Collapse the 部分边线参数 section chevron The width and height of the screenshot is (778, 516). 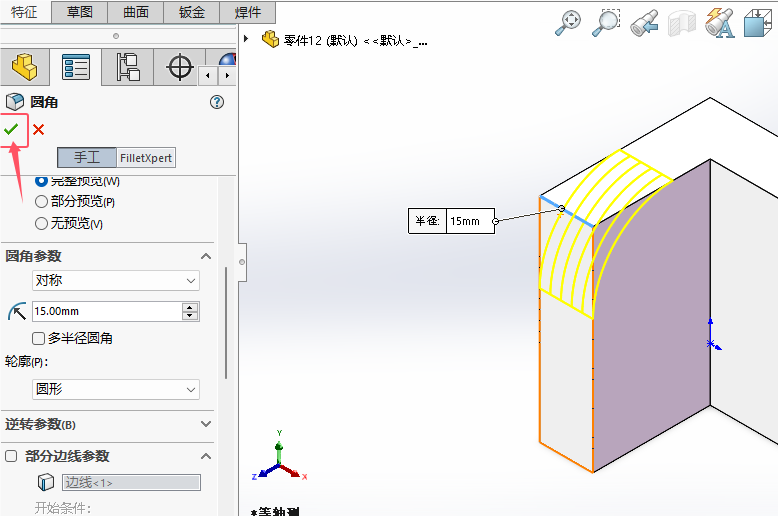pos(206,455)
